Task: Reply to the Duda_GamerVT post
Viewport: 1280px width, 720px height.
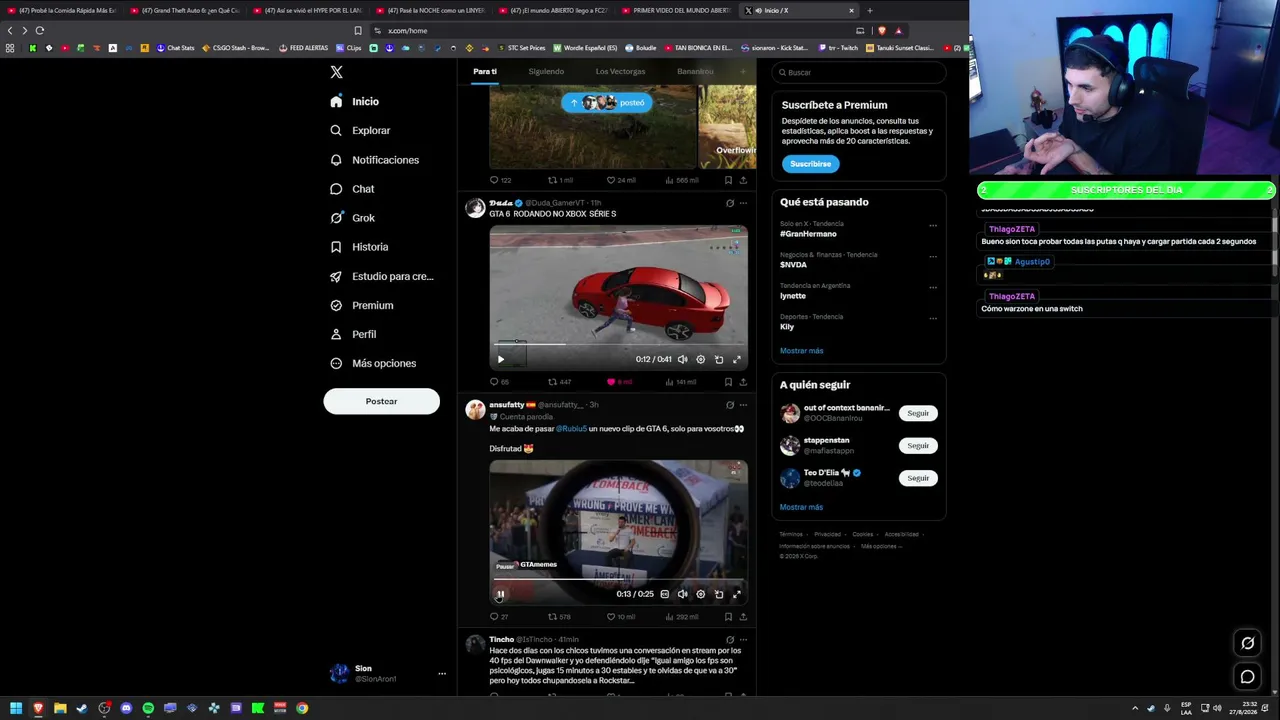Action: pyautogui.click(x=499, y=382)
